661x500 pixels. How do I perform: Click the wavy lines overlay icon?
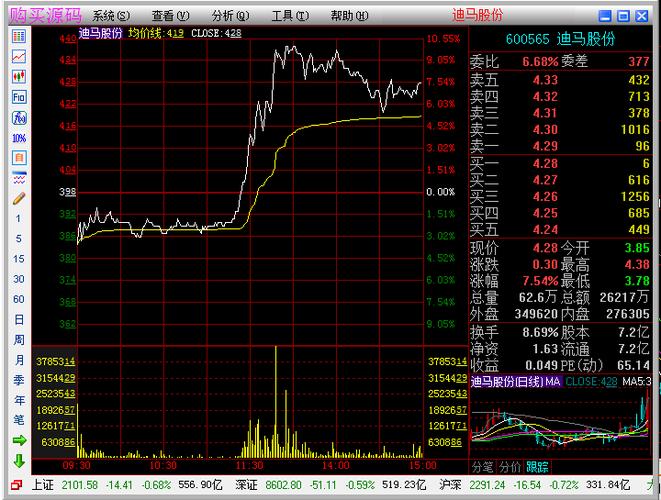(19, 178)
